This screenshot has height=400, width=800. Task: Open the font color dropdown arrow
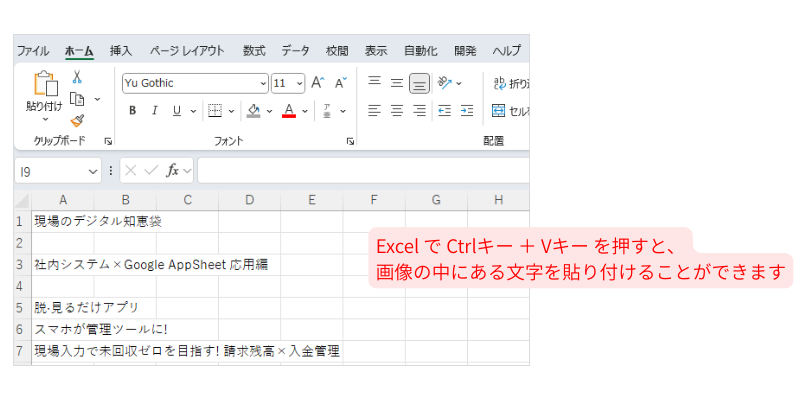(x=305, y=111)
